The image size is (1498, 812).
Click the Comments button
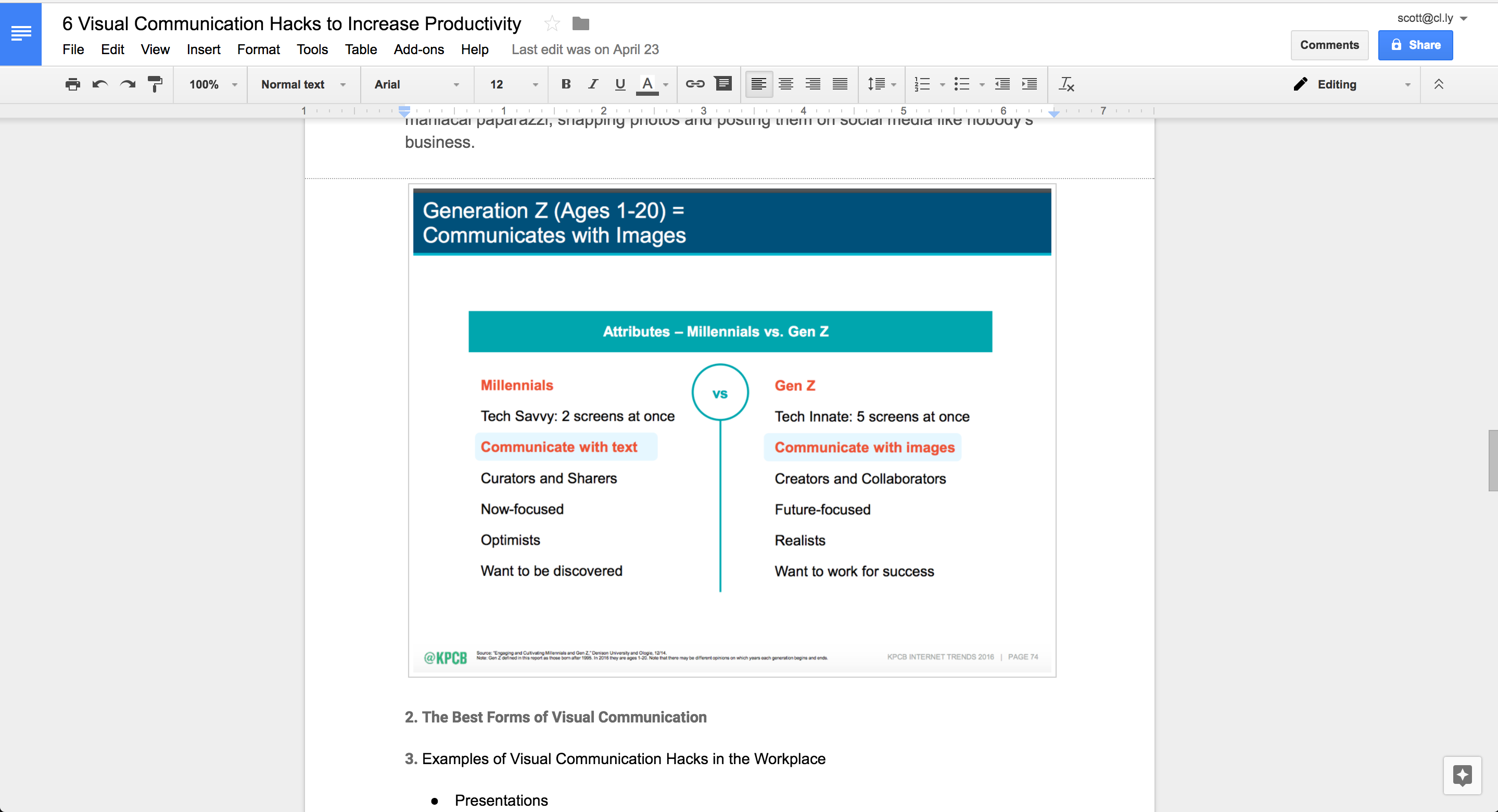click(x=1329, y=45)
